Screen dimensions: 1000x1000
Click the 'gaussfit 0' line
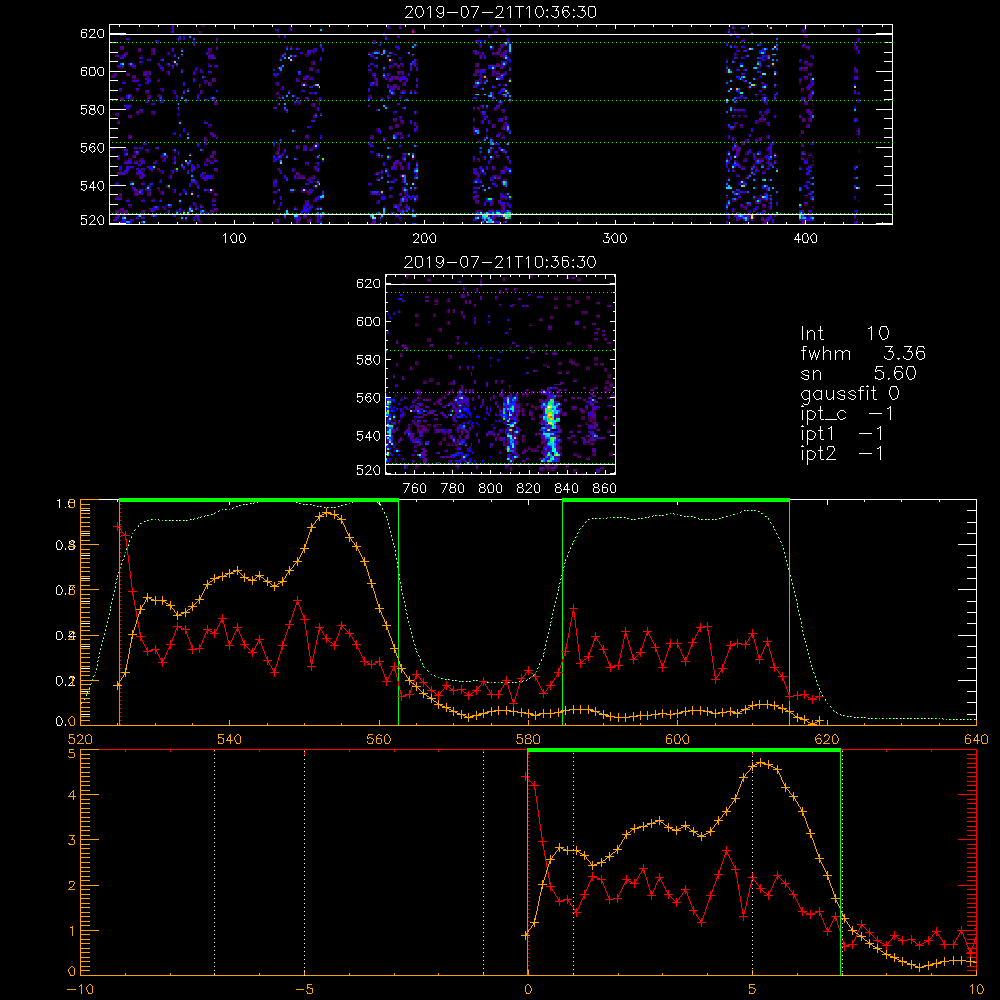tap(849, 393)
